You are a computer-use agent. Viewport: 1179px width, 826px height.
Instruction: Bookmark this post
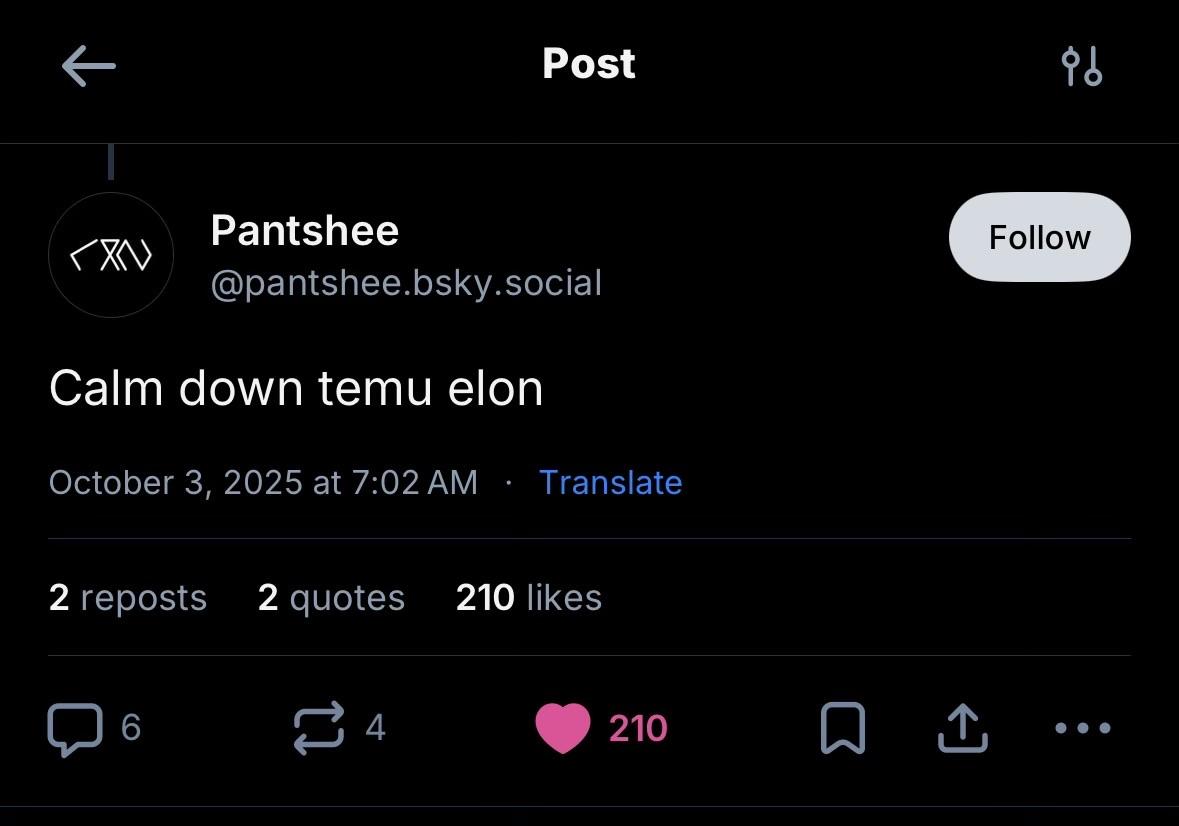pyautogui.click(x=842, y=727)
